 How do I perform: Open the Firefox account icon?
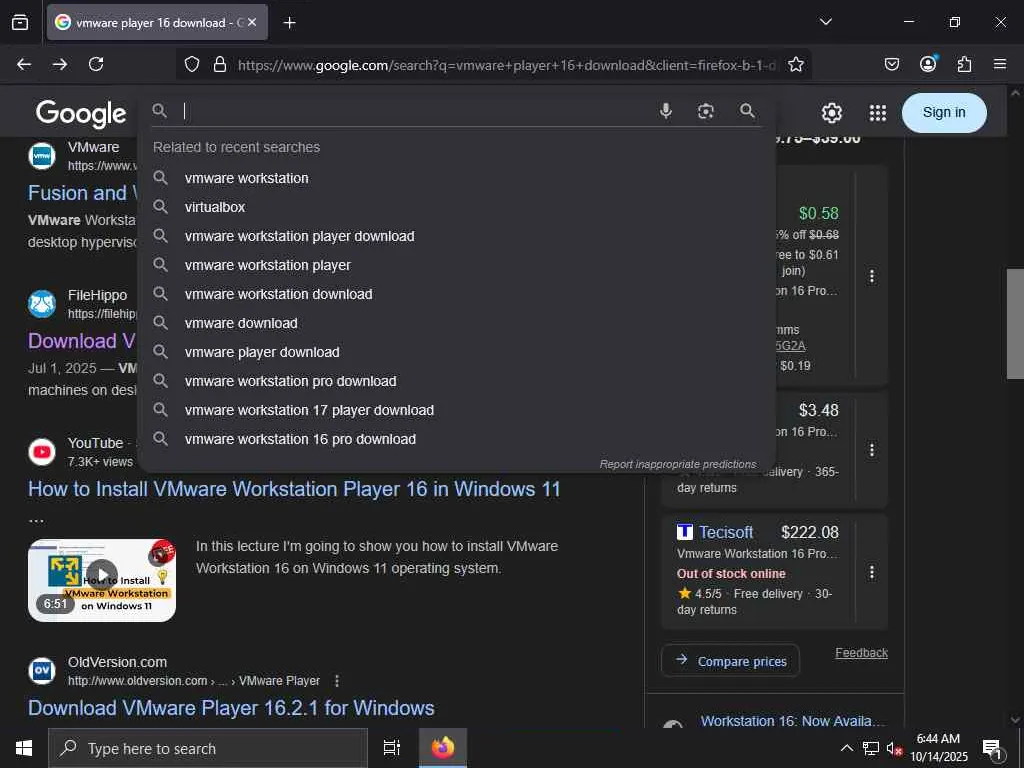click(928, 63)
